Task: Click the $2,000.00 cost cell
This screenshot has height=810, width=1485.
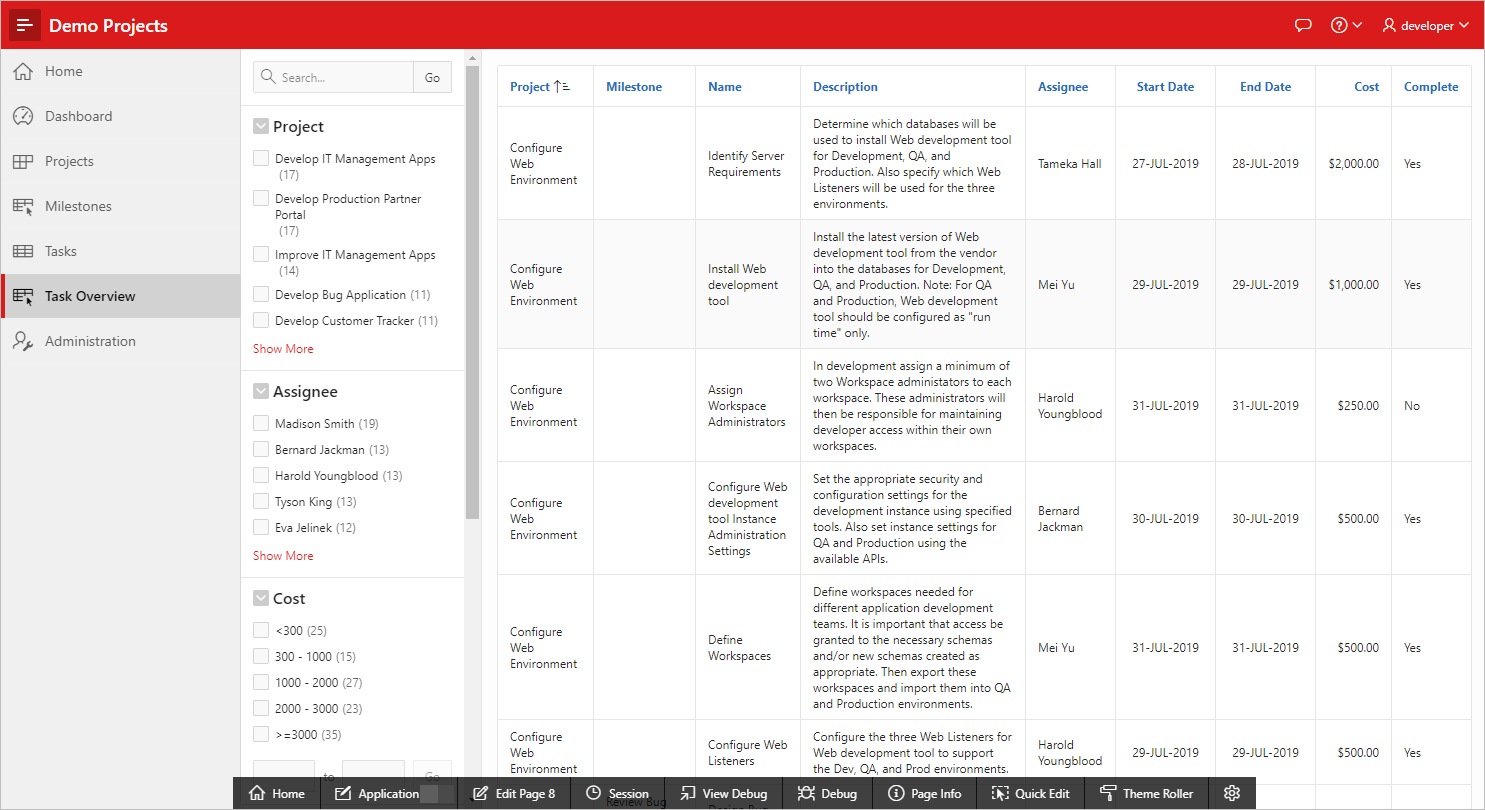Action: pos(1354,163)
